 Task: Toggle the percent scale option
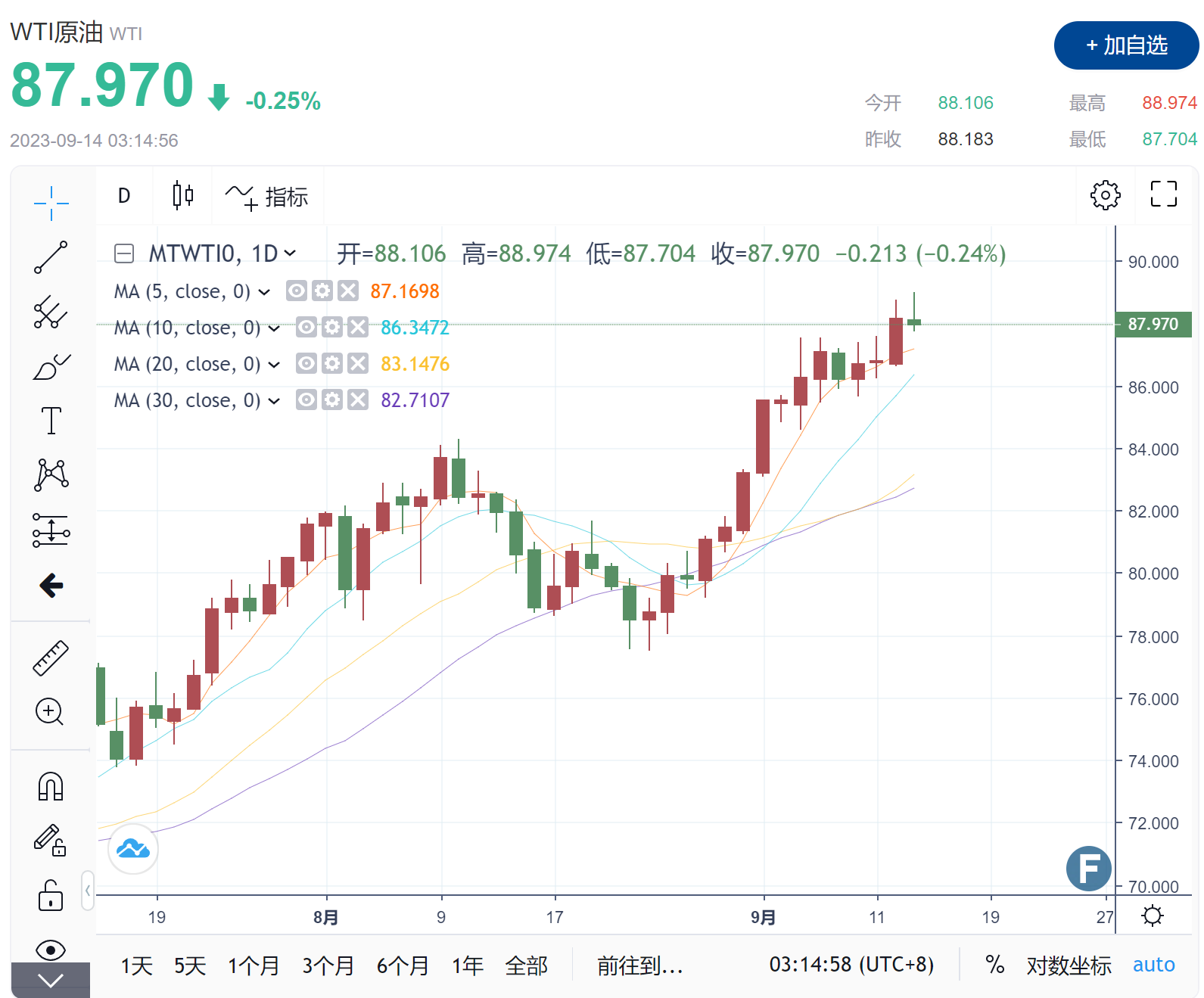coord(994,965)
